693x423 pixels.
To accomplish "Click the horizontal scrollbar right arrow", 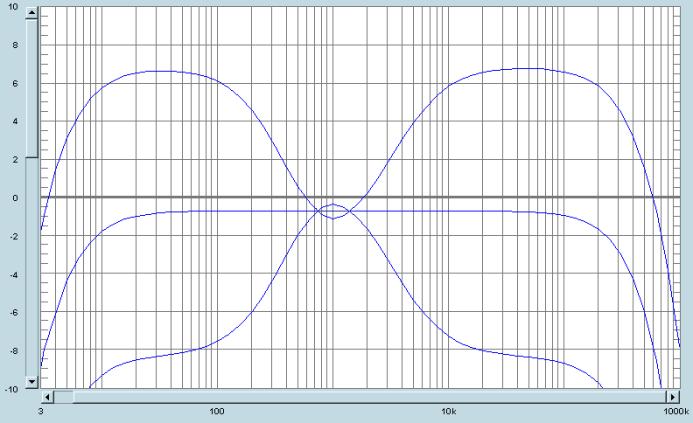I will point(672,397).
